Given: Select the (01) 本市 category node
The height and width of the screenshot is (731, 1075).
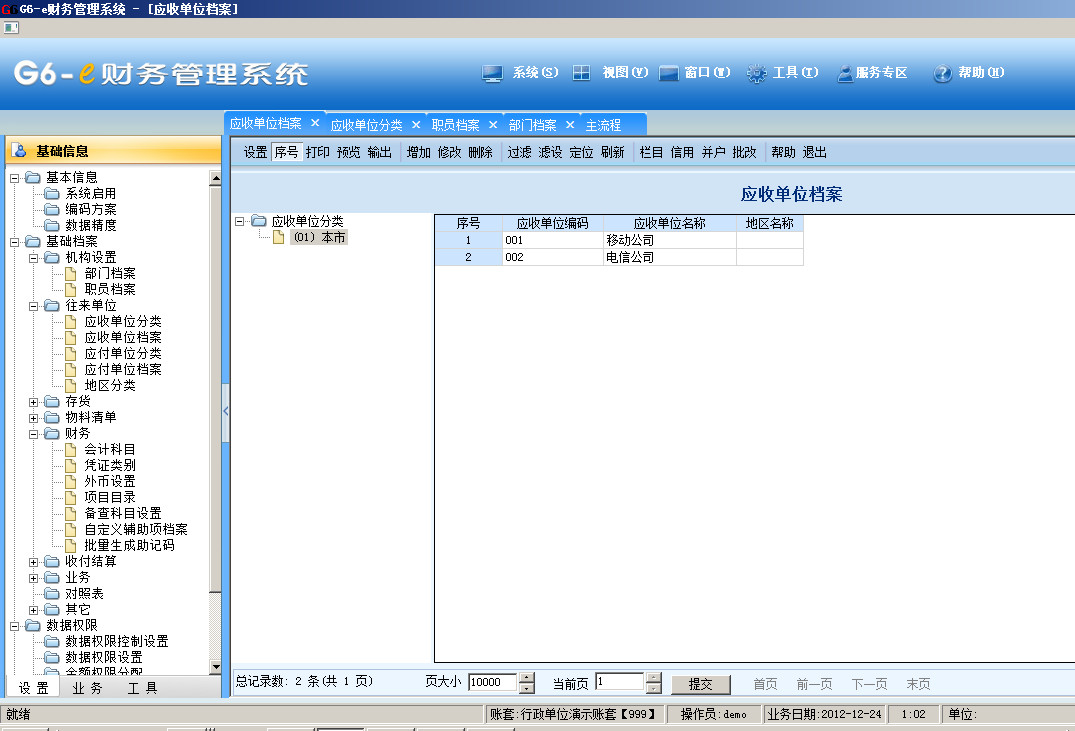Looking at the screenshot, I should [318, 238].
